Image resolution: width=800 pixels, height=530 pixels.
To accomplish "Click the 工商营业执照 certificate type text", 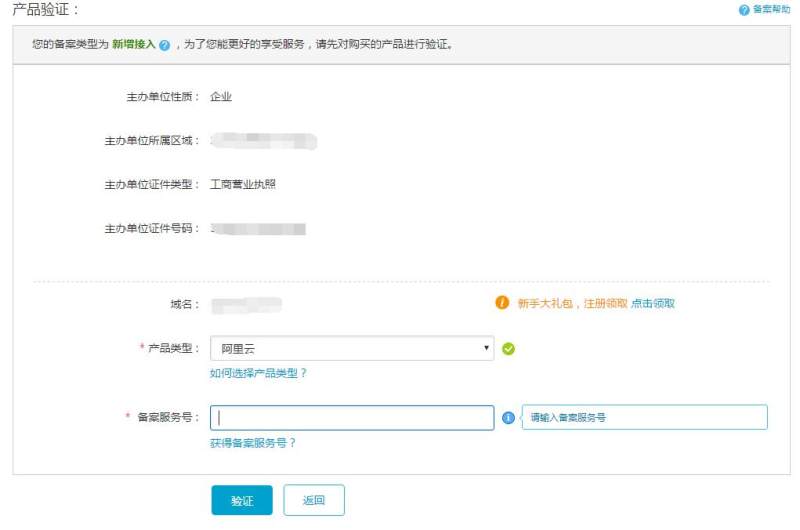I will click(243, 185).
